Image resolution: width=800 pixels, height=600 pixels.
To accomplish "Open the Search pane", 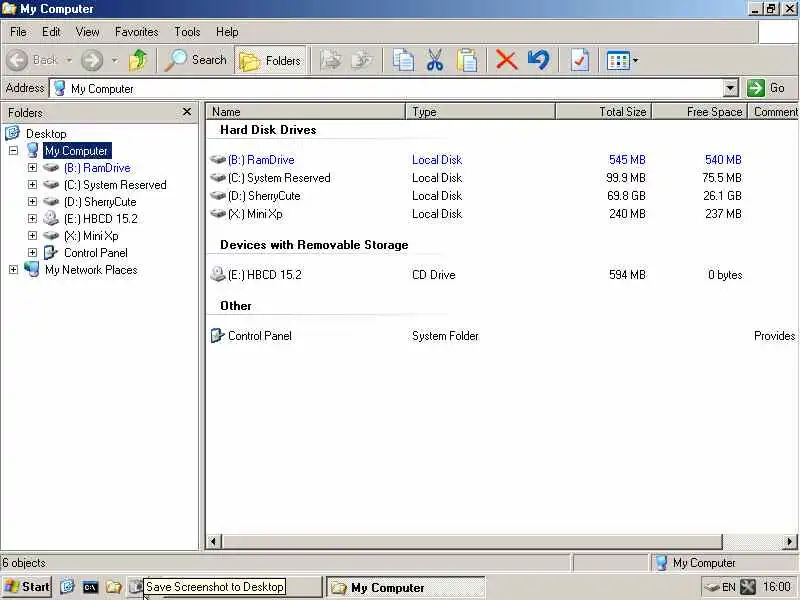I will click(x=196, y=60).
